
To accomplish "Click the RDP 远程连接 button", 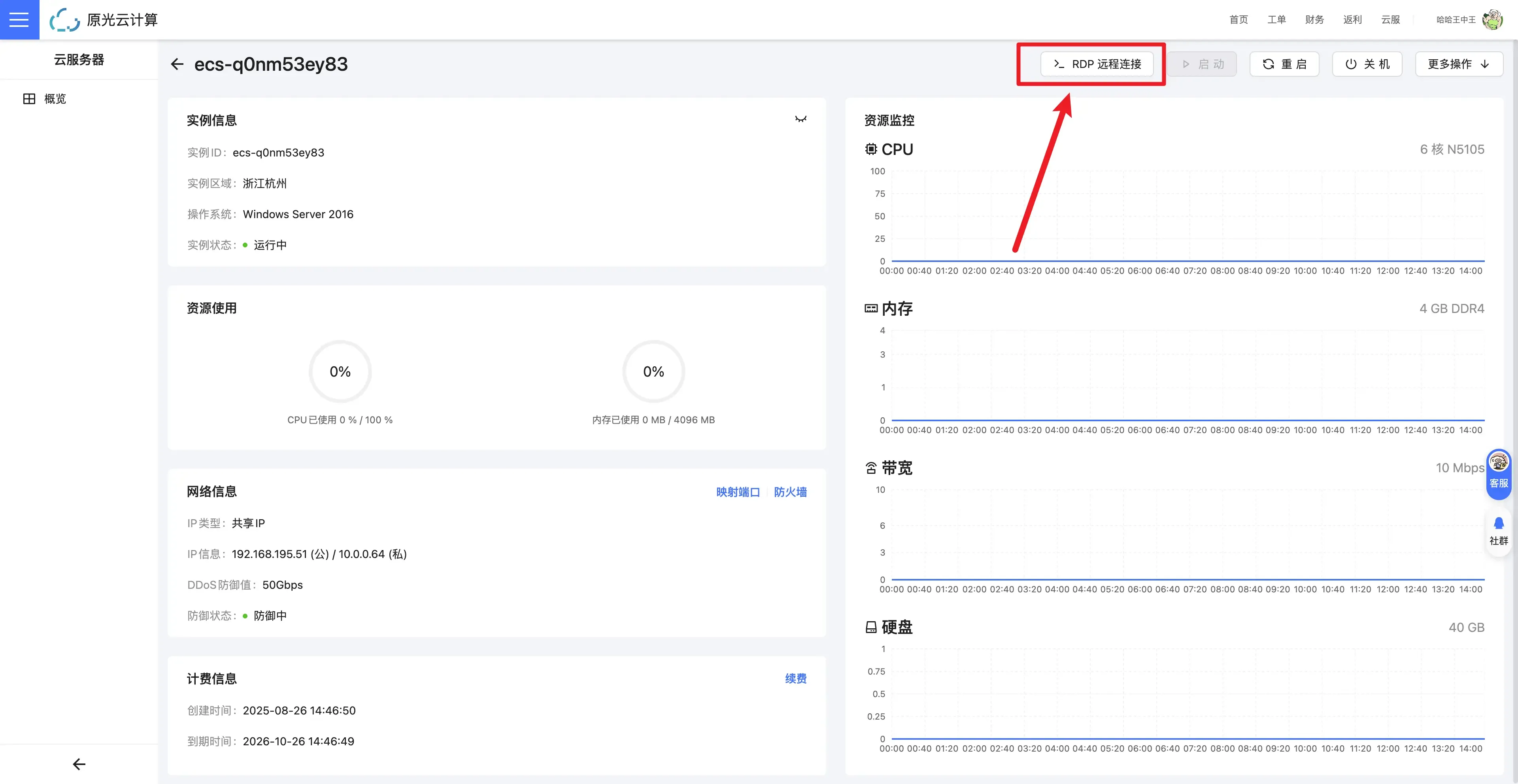I will [1097, 64].
